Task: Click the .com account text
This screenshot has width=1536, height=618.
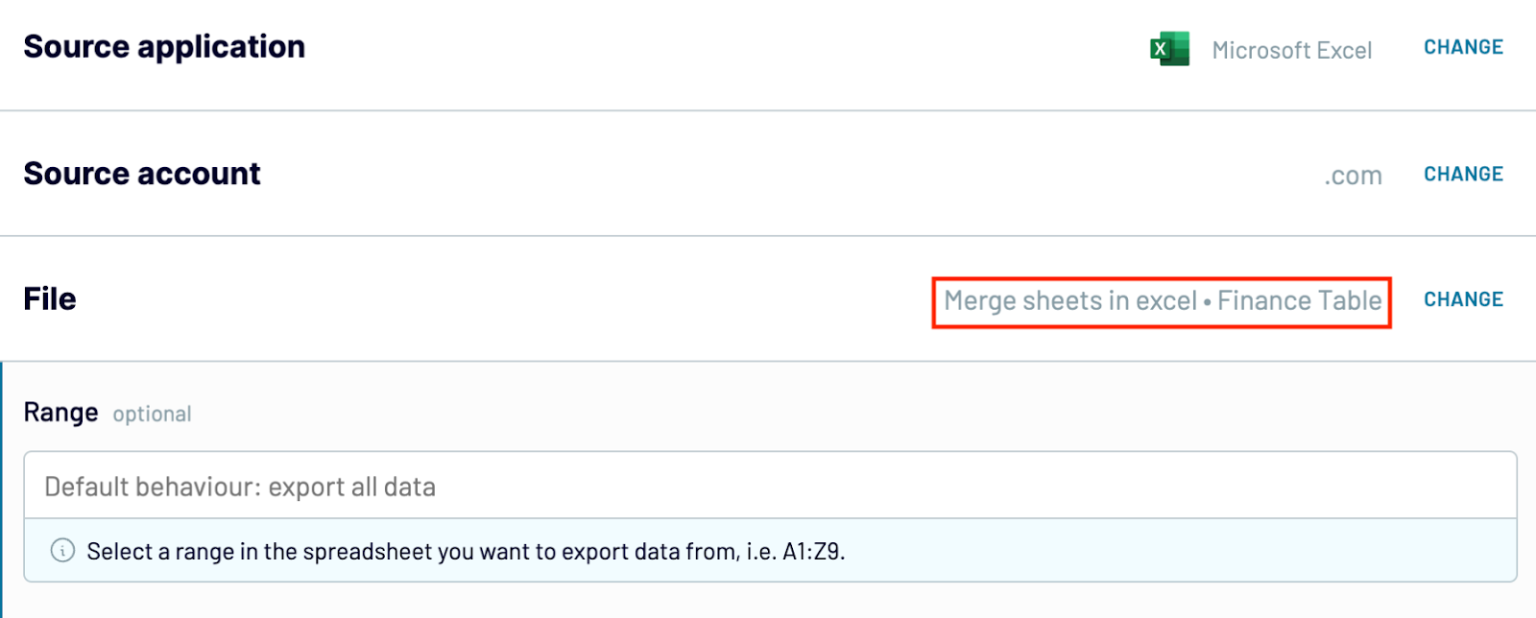Action: coord(1353,176)
